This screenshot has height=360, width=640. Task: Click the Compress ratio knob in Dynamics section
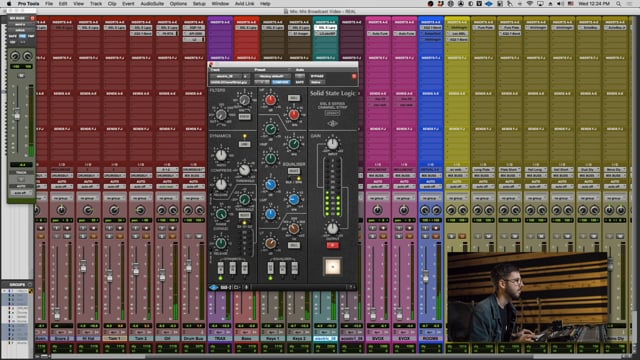(x=221, y=155)
